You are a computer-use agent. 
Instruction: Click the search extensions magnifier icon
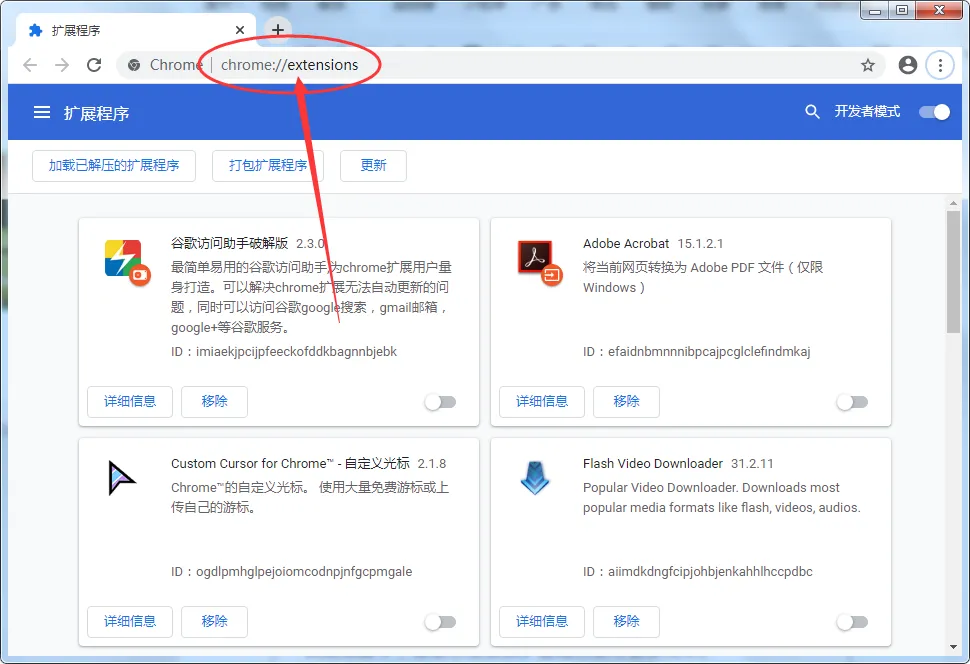(812, 112)
